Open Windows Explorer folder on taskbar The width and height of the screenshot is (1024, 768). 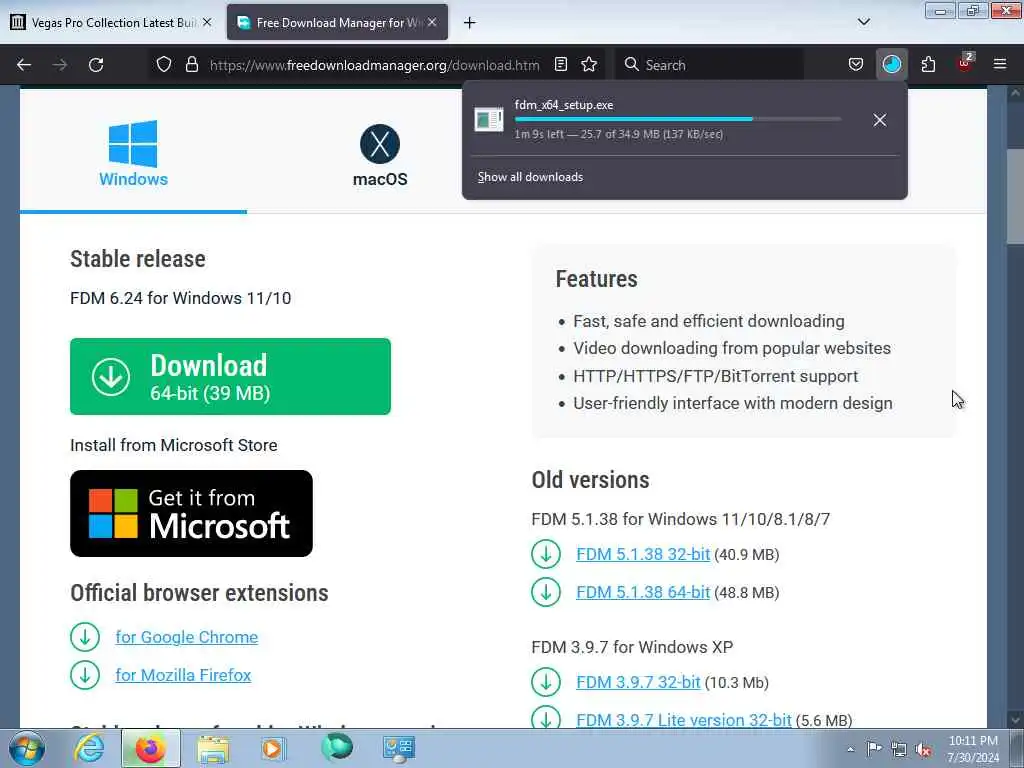click(213, 748)
